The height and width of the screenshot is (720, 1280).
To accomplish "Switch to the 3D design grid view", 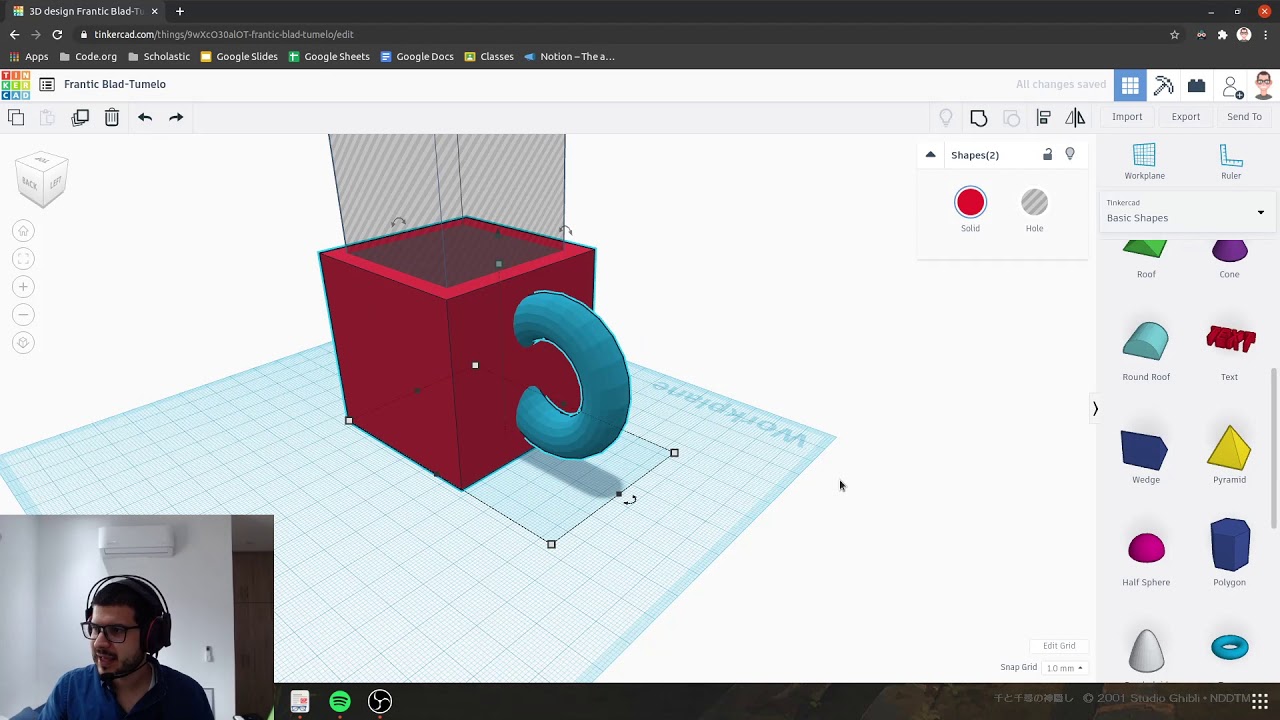I will [1130, 86].
